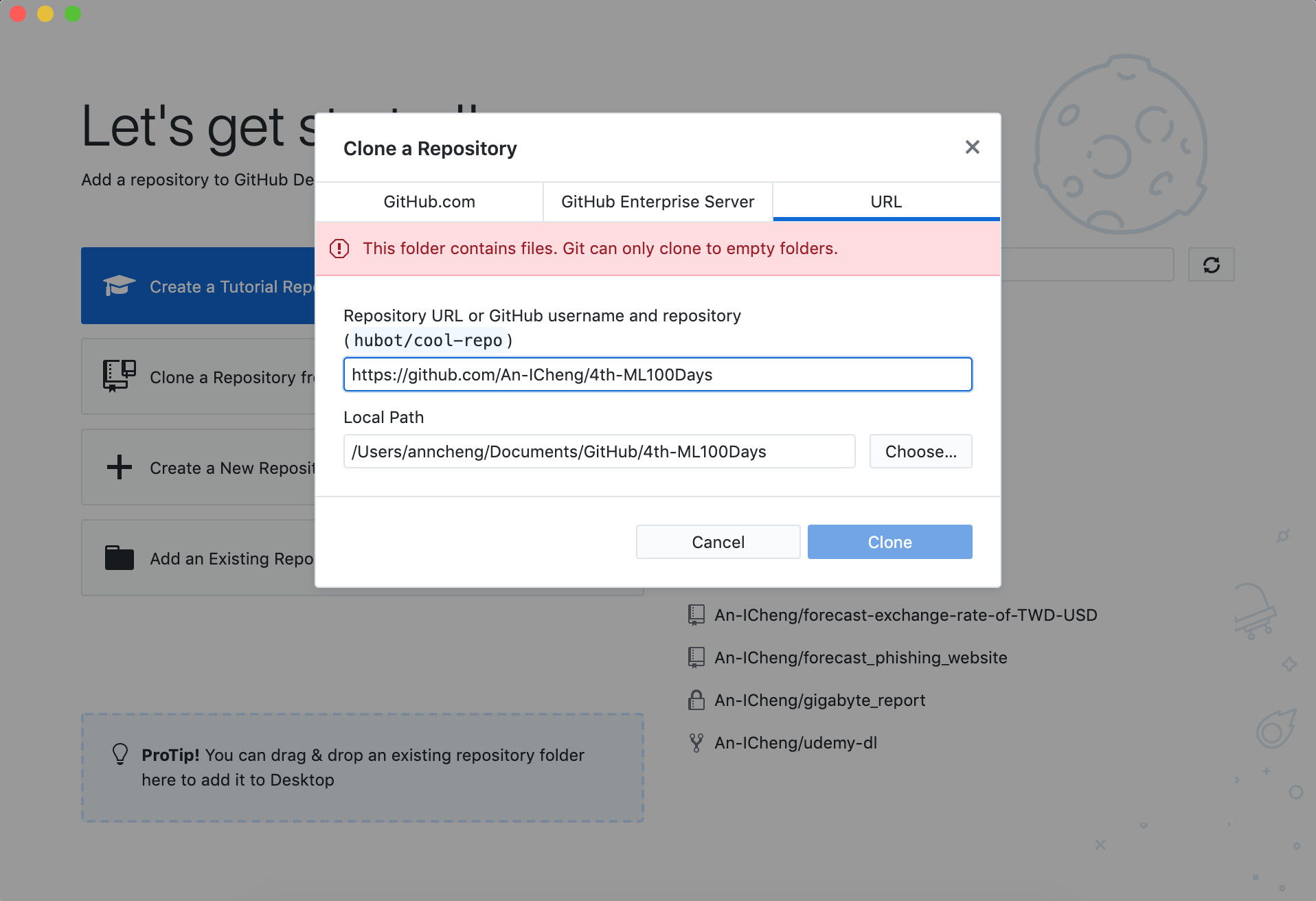Click the error warning icon in the banner
Image resolution: width=1316 pixels, height=901 pixels.
pos(339,249)
